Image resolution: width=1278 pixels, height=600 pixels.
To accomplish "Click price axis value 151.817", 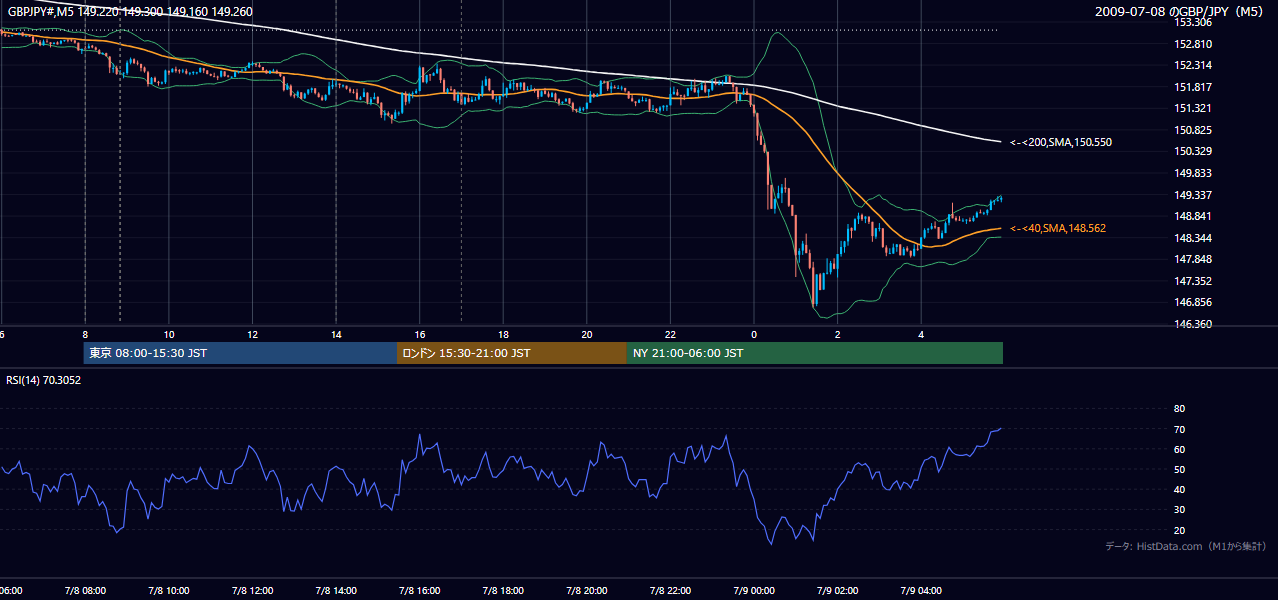I will (1194, 87).
